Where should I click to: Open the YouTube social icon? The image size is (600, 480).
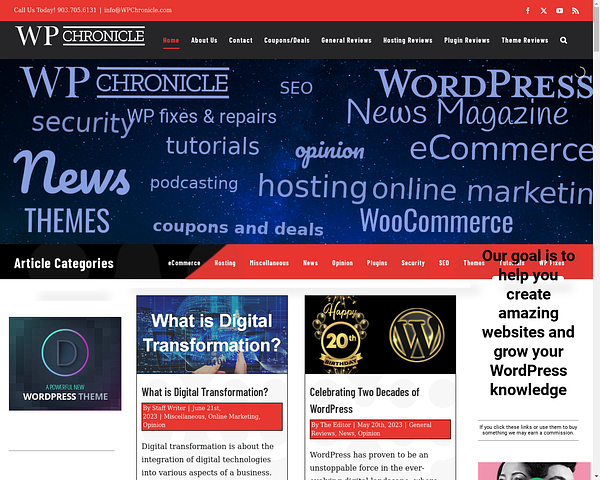pyautogui.click(x=559, y=10)
